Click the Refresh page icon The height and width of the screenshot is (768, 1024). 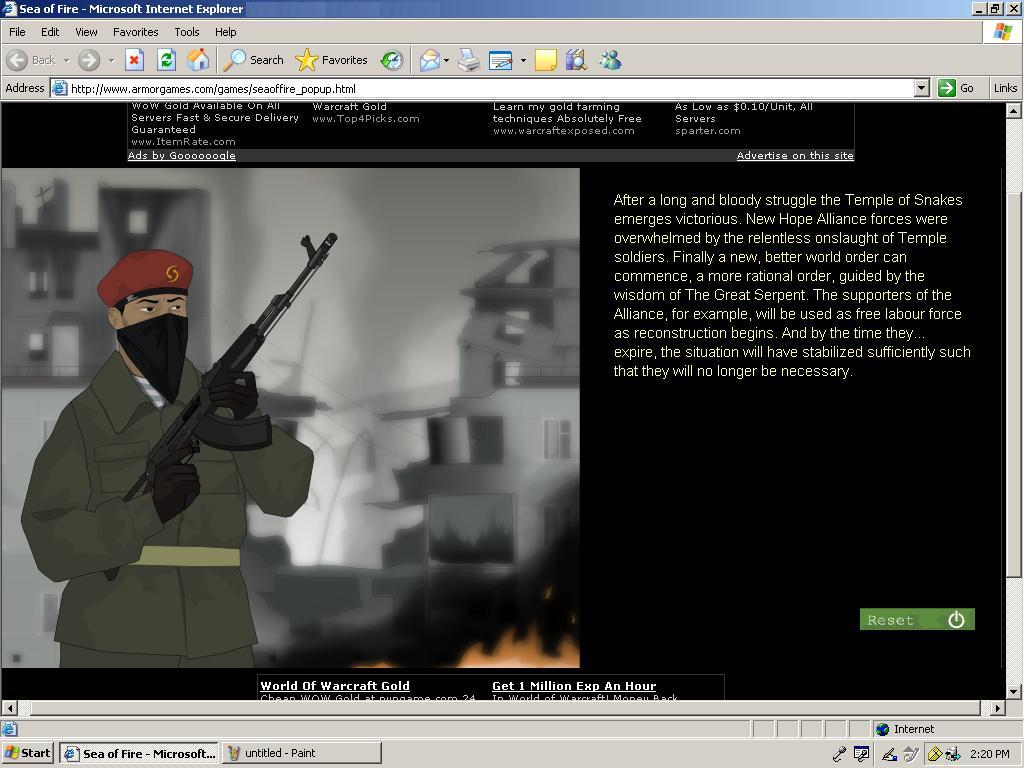(x=166, y=60)
